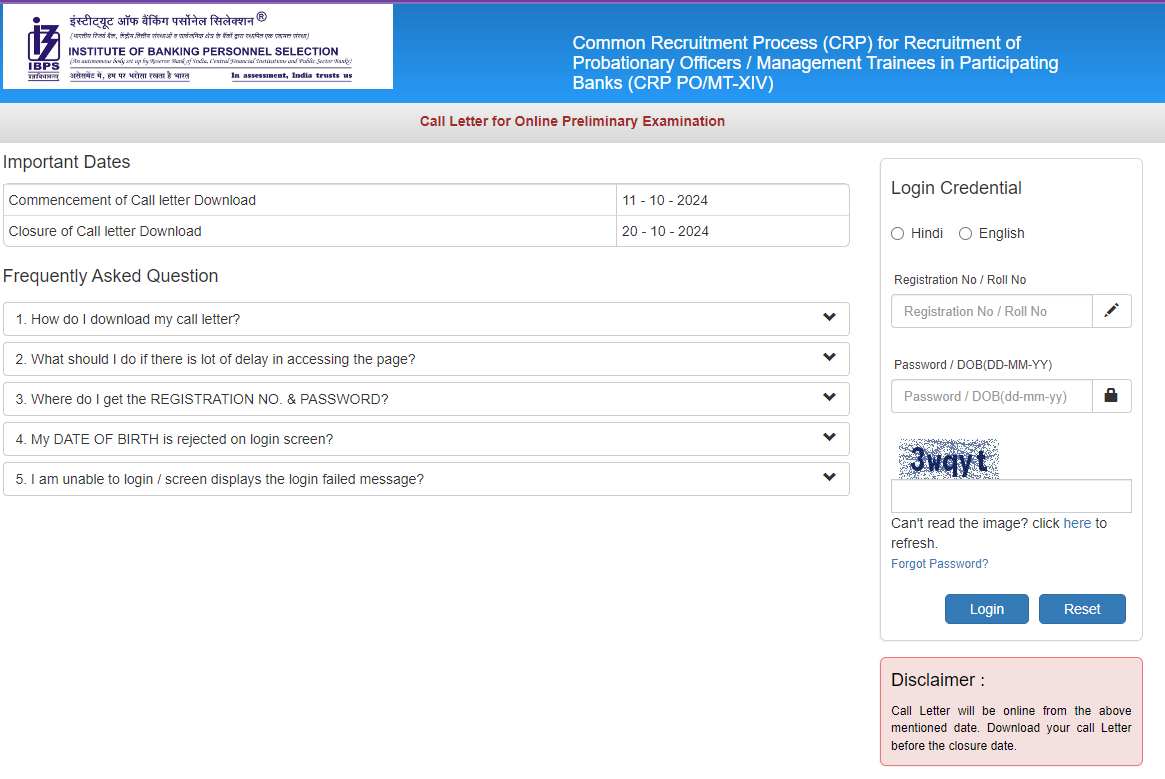The width and height of the screenshot is (1165, 779).
Task: Click the Login button
Action: tap(987, 609)
